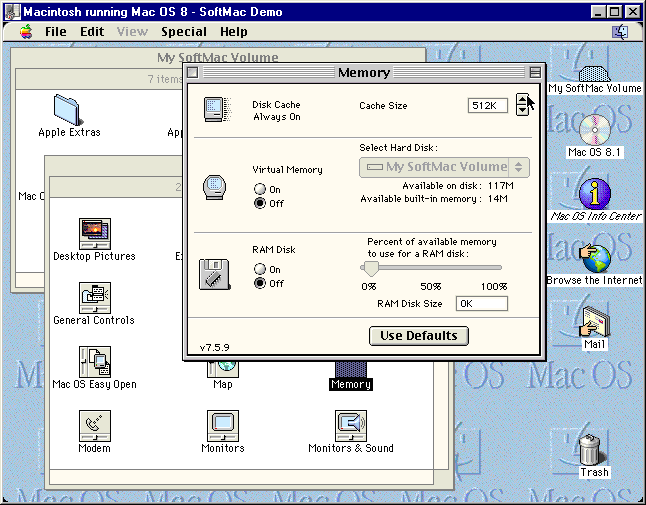Open the Edit menu
Image resolution: width=646 pixels, height=505 pixels.
click(92, 32)
